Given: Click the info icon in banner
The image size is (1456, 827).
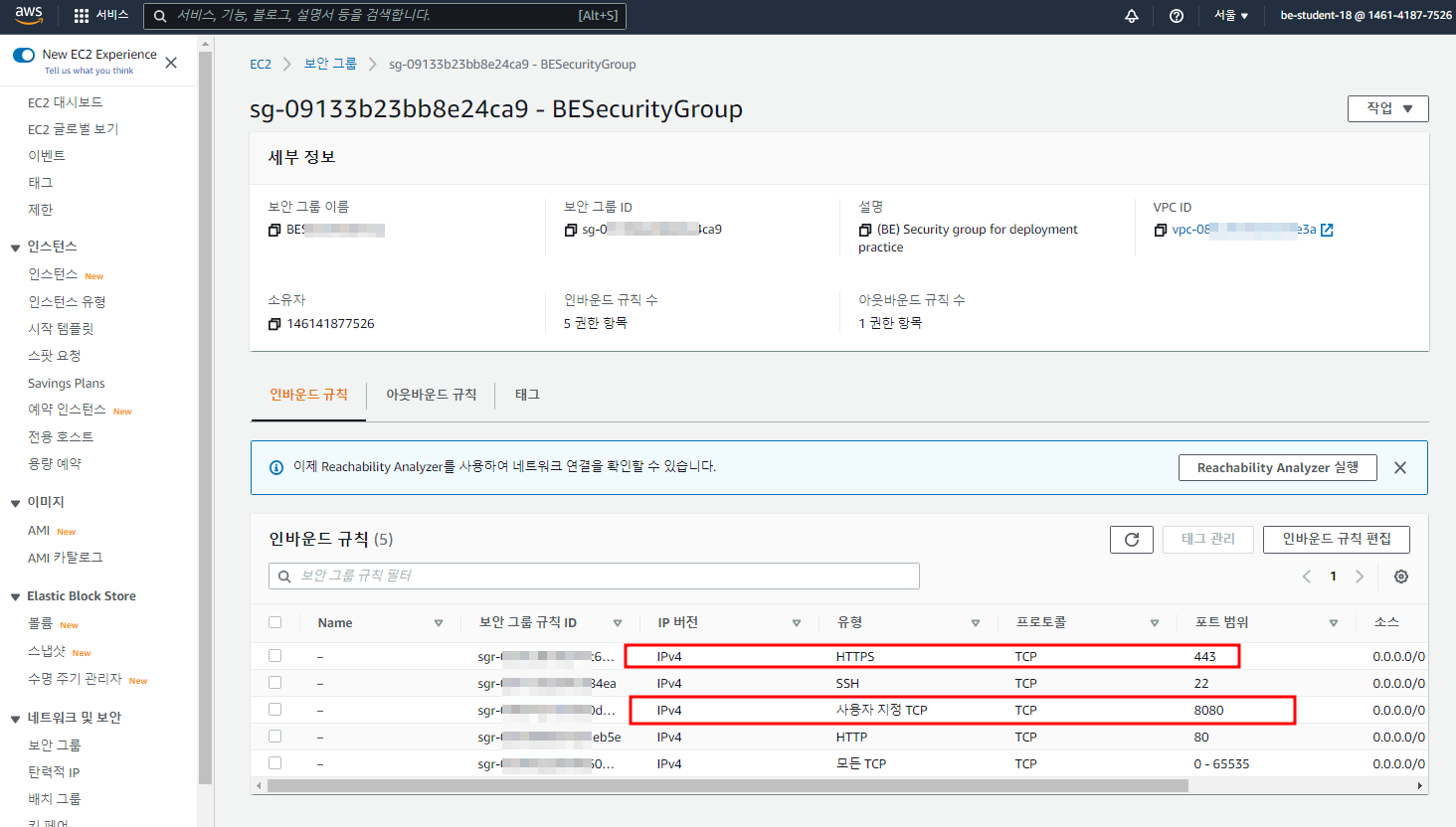Looking at the screenshot, I should coord(276,467).
